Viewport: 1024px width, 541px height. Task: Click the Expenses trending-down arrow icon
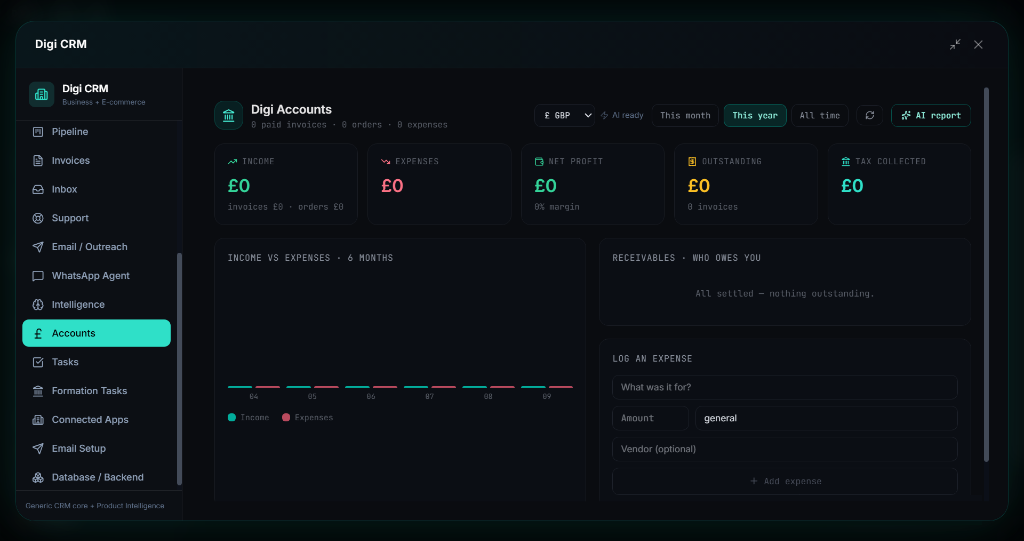(386, 161)
